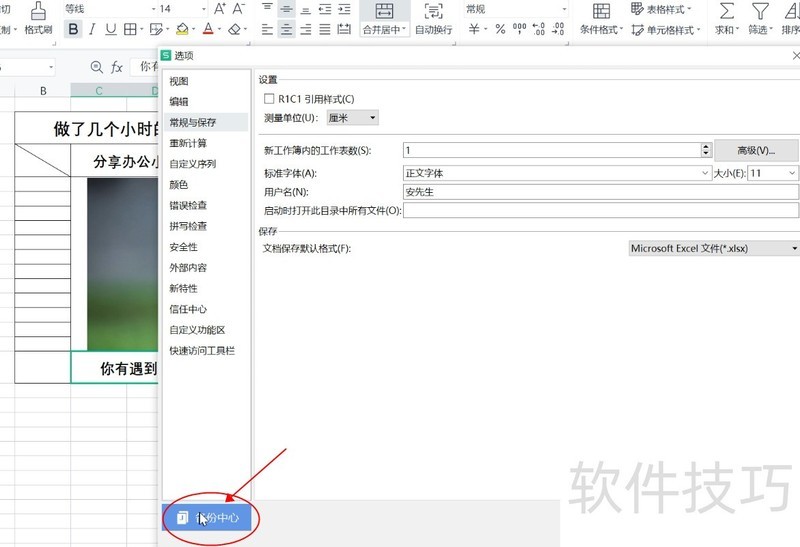Open font size dropdown showing 11
This screenshot has height=547, width=800.
773,173
